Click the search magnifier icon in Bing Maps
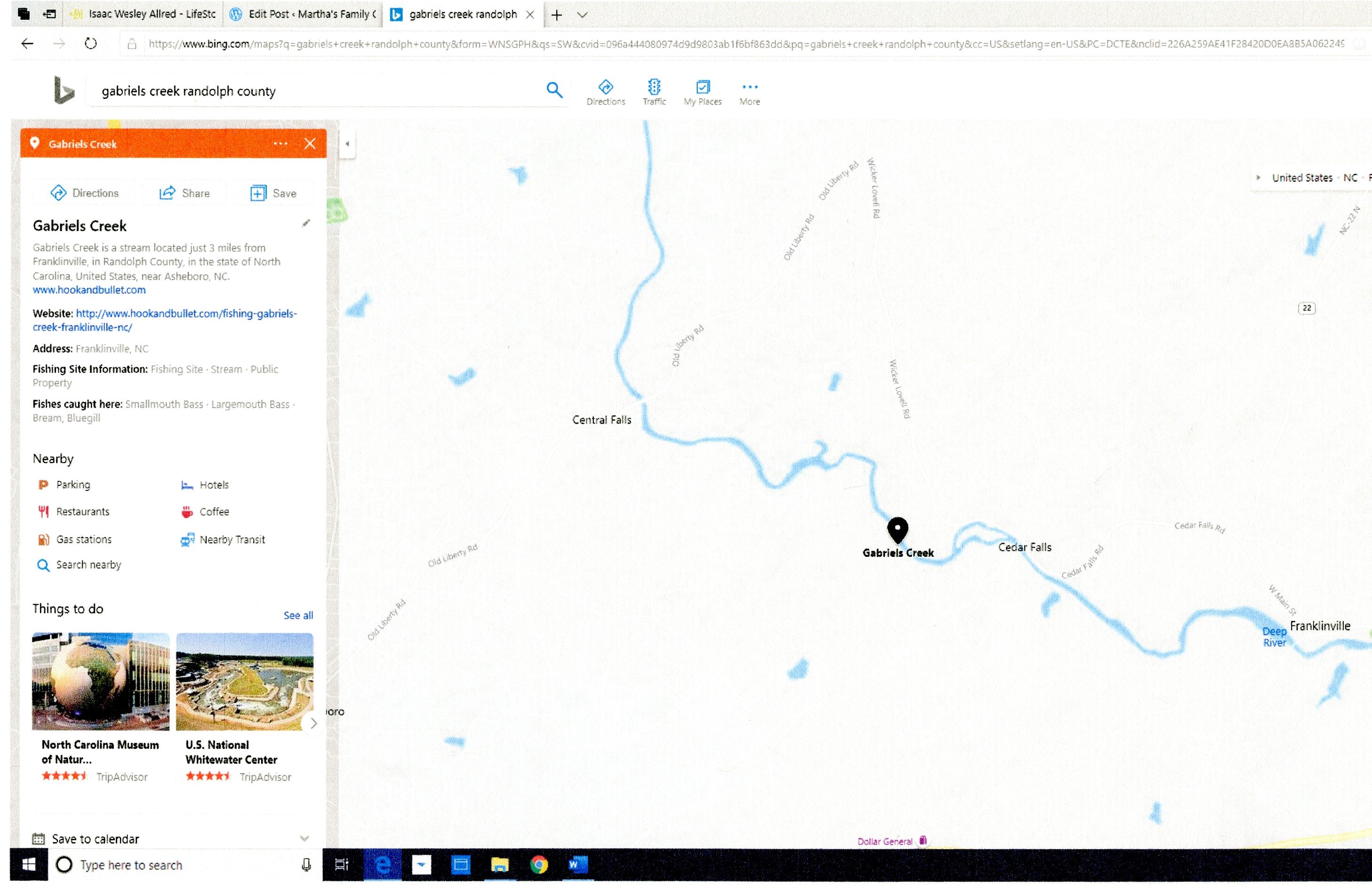This screenshot has height=892, width=1372. [x=554, y=90]
